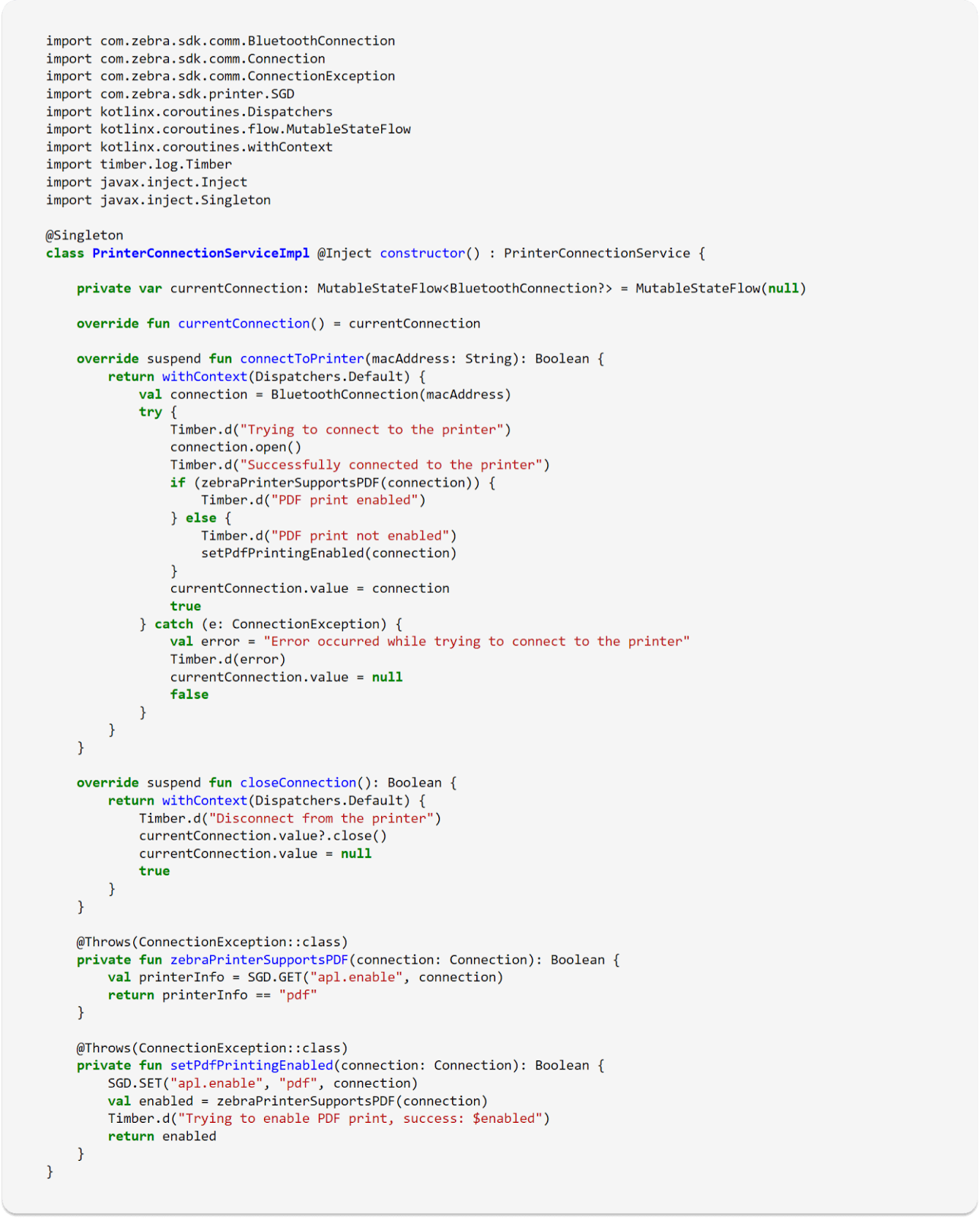Viewport: 980px width, 1218px height.
Task: Click the import kotlinx.coroutines.withContext line
Action: click(x=189, y=147)
